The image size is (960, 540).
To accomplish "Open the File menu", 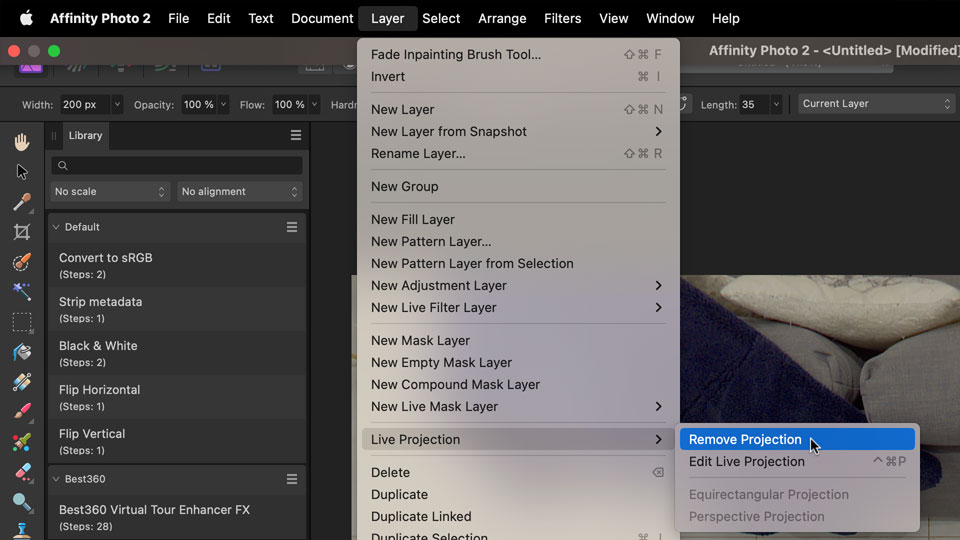I will (x=179, y=18).
